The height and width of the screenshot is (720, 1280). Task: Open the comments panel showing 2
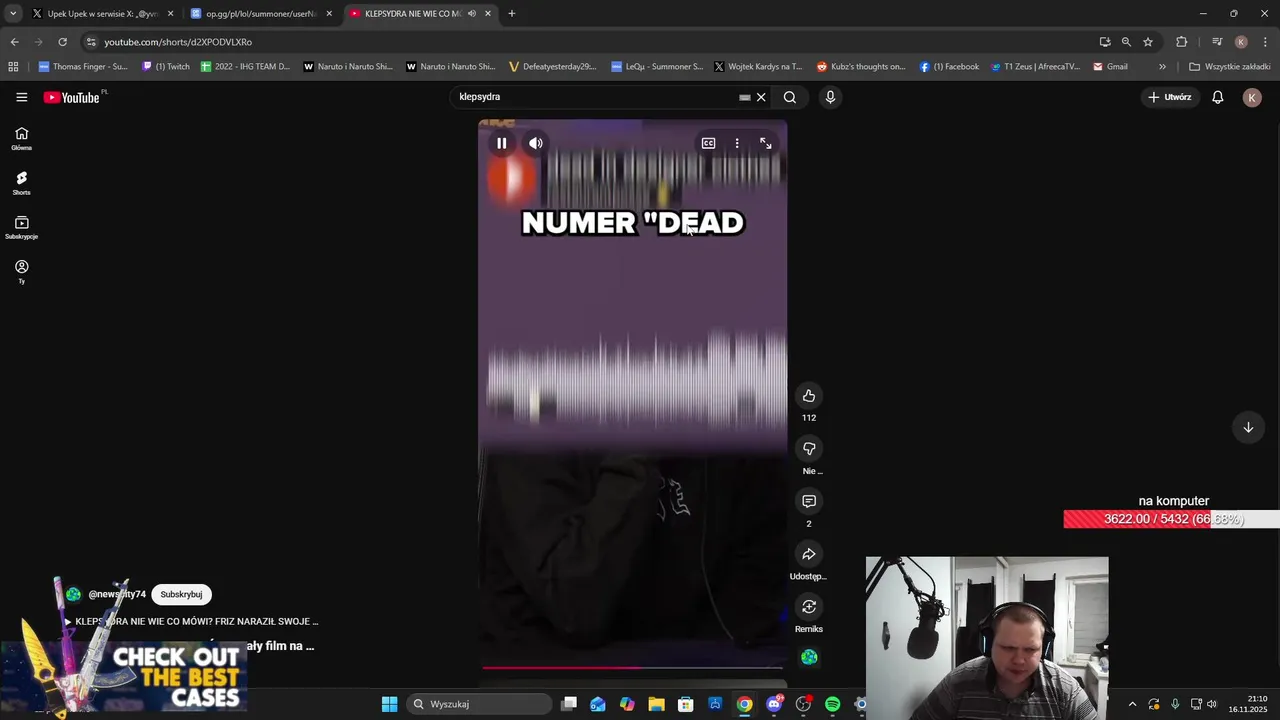pos(809,501)
